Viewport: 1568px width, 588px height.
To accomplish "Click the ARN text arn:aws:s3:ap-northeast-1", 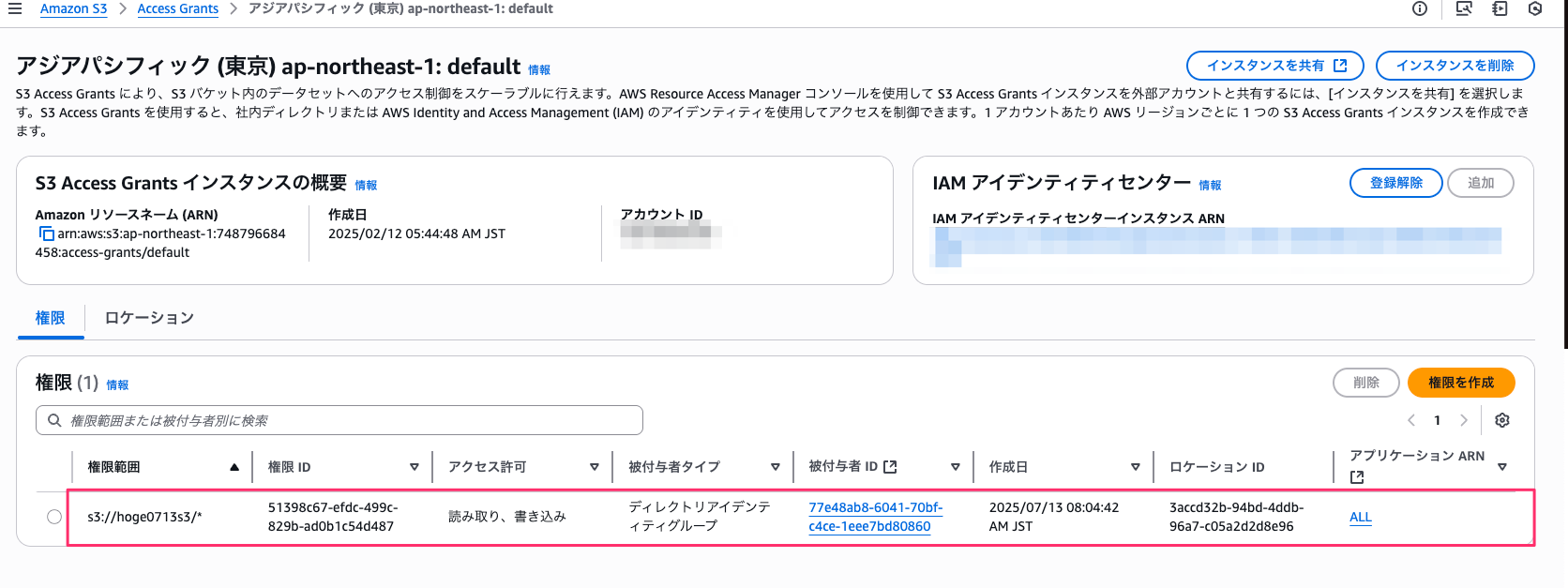I will (x=160, y=243).
